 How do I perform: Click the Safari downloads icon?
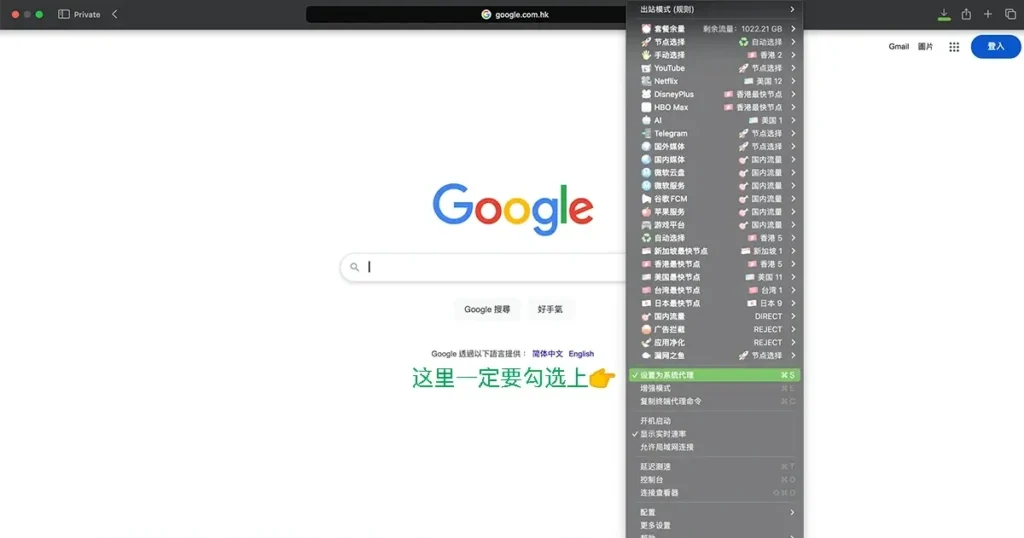[x=943, y=14]
